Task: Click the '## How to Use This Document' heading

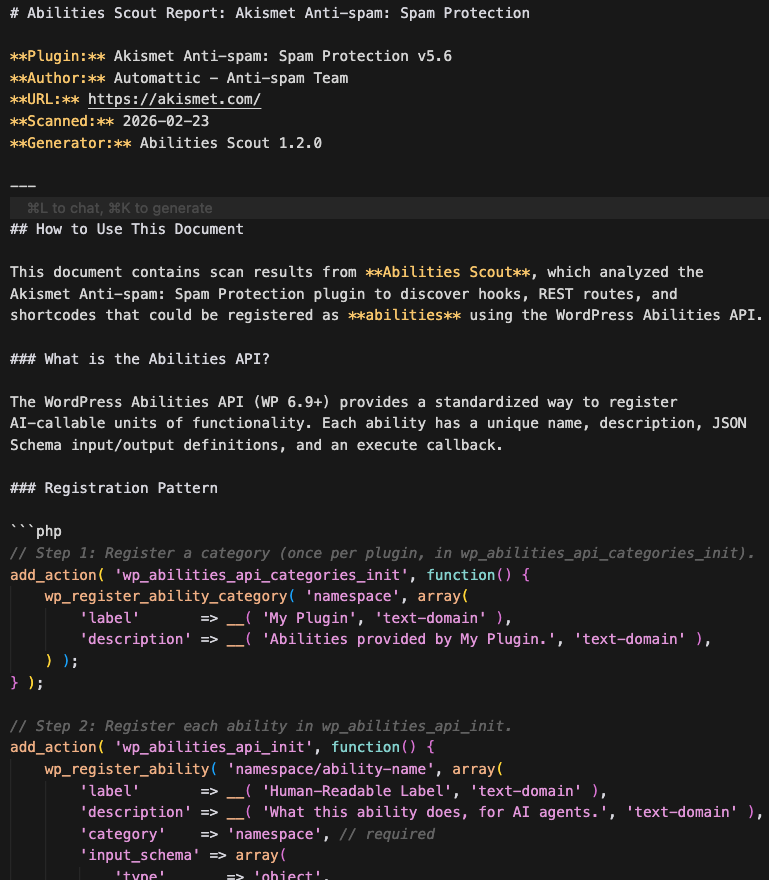Action: [x=127, y=229]
